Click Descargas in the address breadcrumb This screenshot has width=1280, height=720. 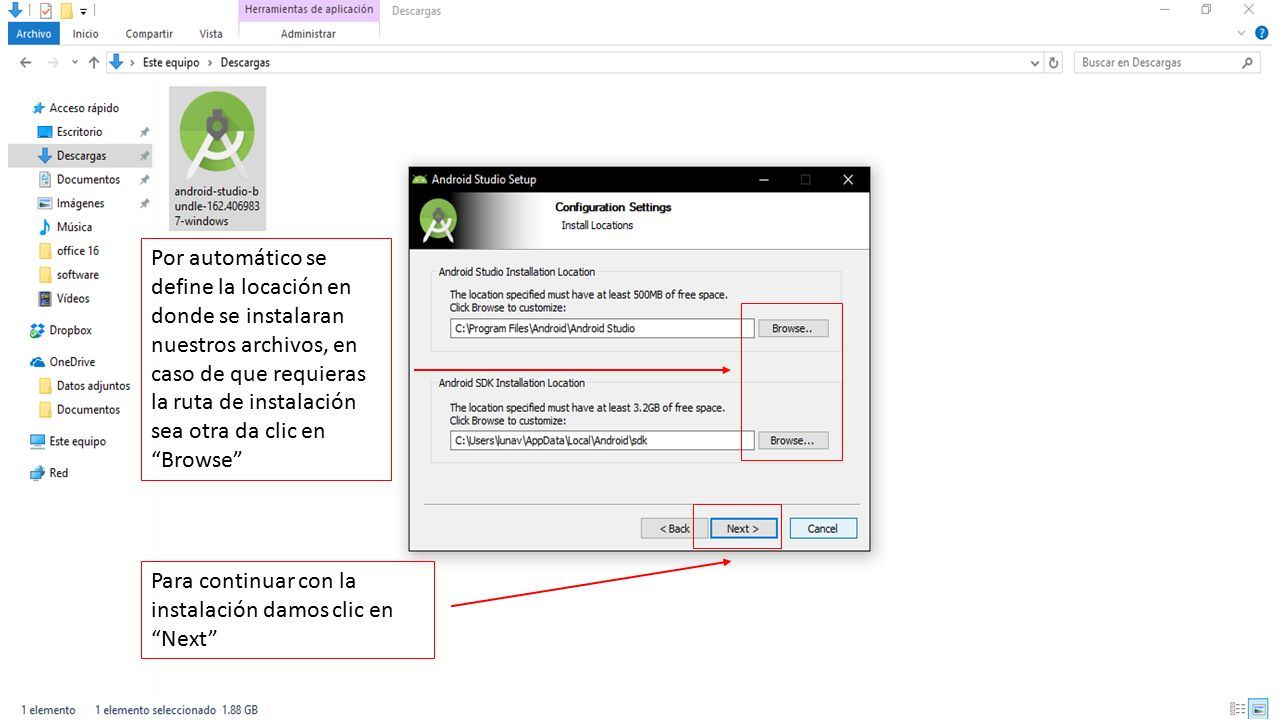coord(245,62)
